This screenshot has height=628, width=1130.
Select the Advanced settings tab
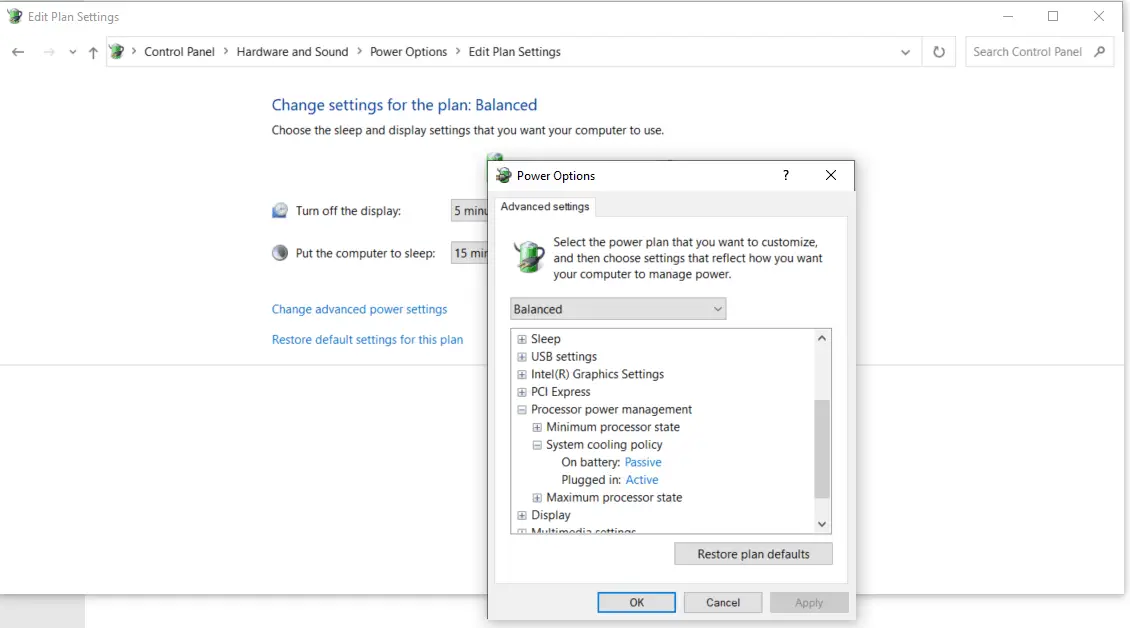(545, 206)
